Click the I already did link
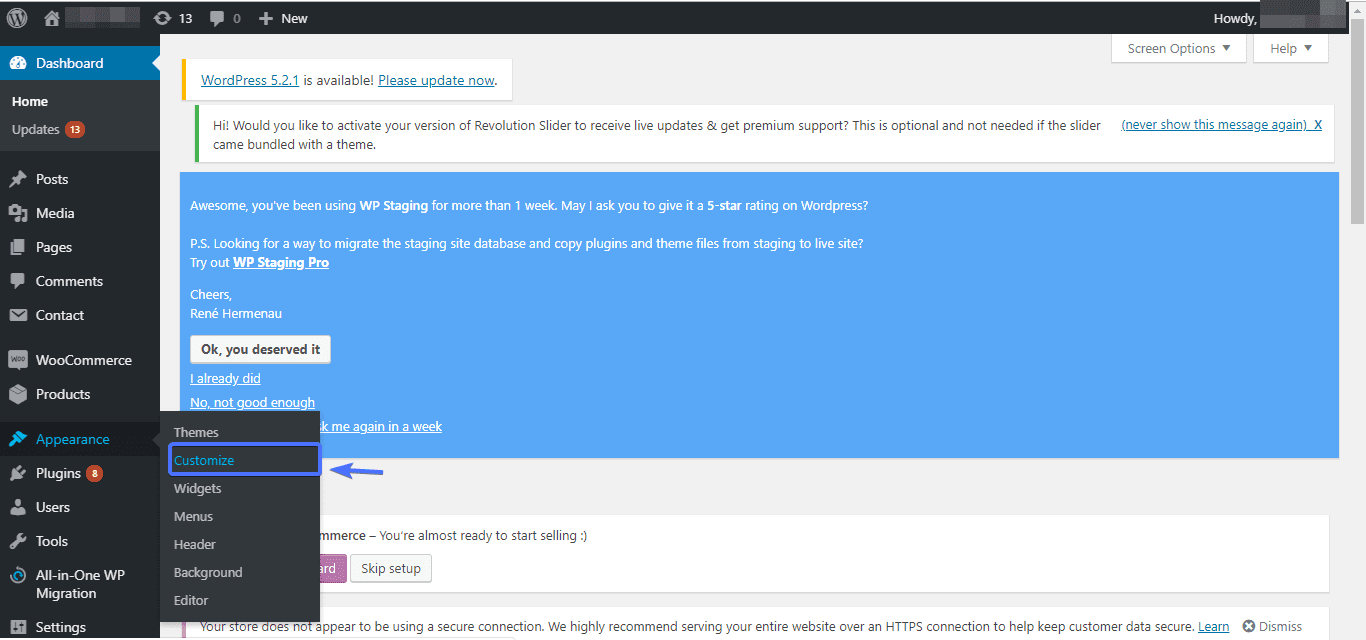This screenshot has height=640, width=1366. 225,378
